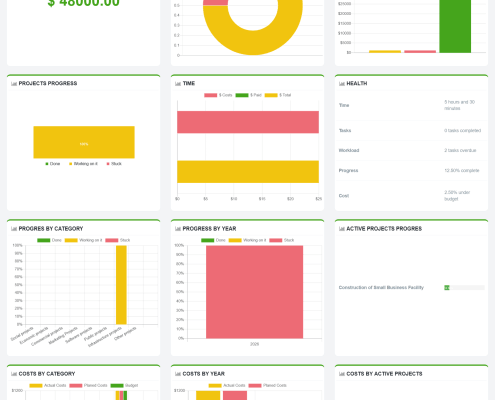Click the tall green bar in top-right chart
Image resolution: width=495 pixels, height=400 pixels.
[455, 26]
